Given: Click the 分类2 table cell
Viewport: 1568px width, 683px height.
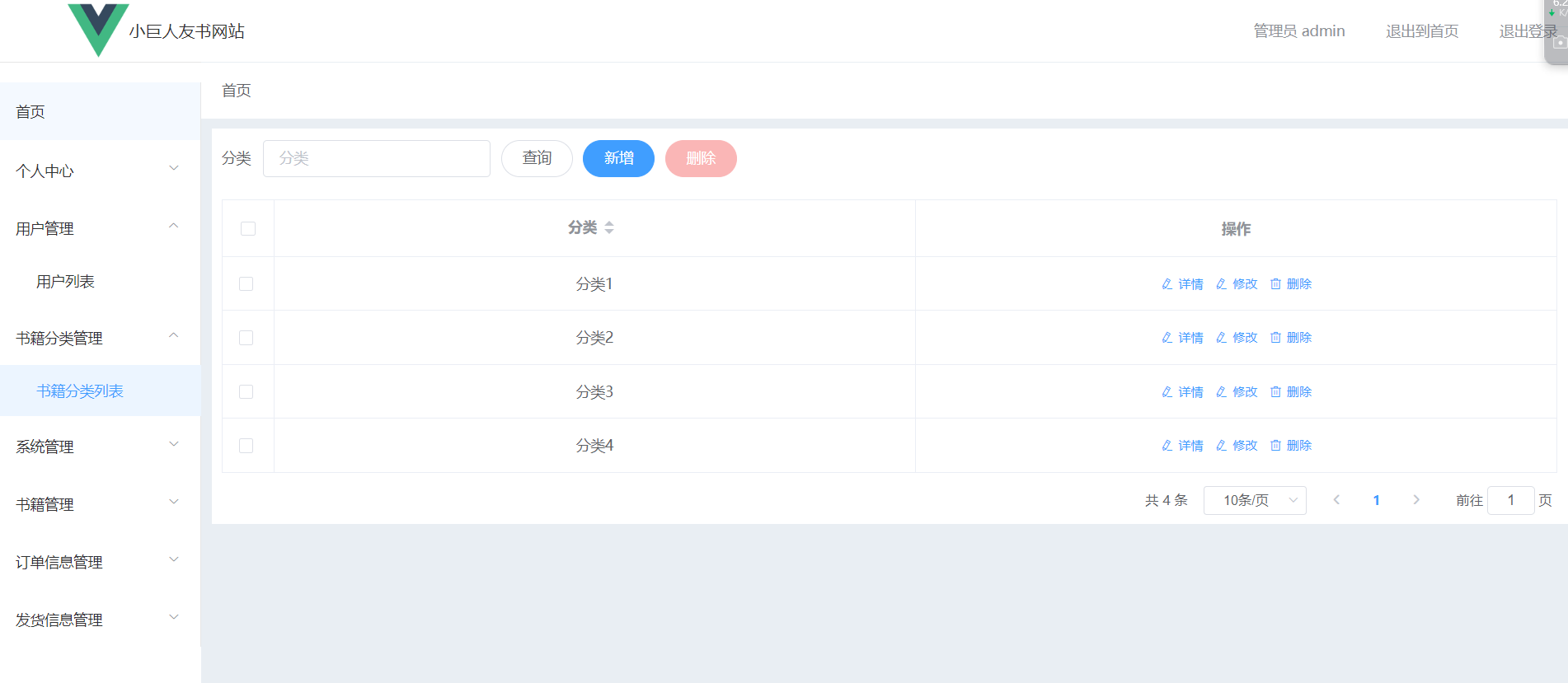Looking at the screenshot, I should coord(594,338).
